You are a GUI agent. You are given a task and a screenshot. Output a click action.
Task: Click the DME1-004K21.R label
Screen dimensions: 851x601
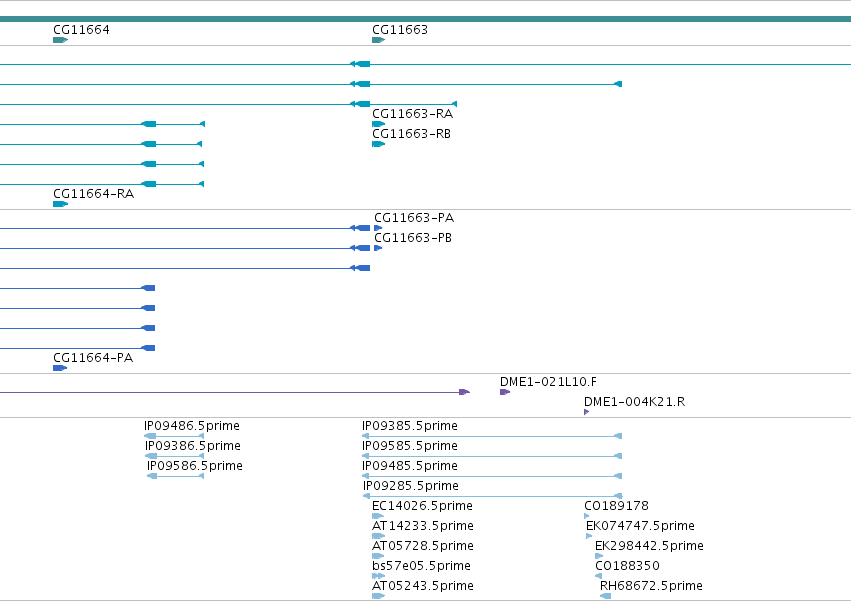(x=634, y=402)
